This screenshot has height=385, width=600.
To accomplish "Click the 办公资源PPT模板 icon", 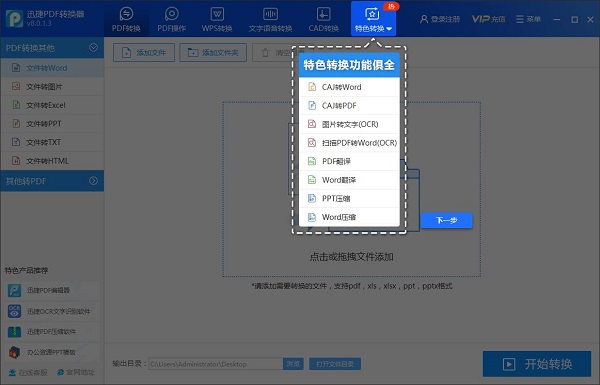I will click(x=15, y=352).
